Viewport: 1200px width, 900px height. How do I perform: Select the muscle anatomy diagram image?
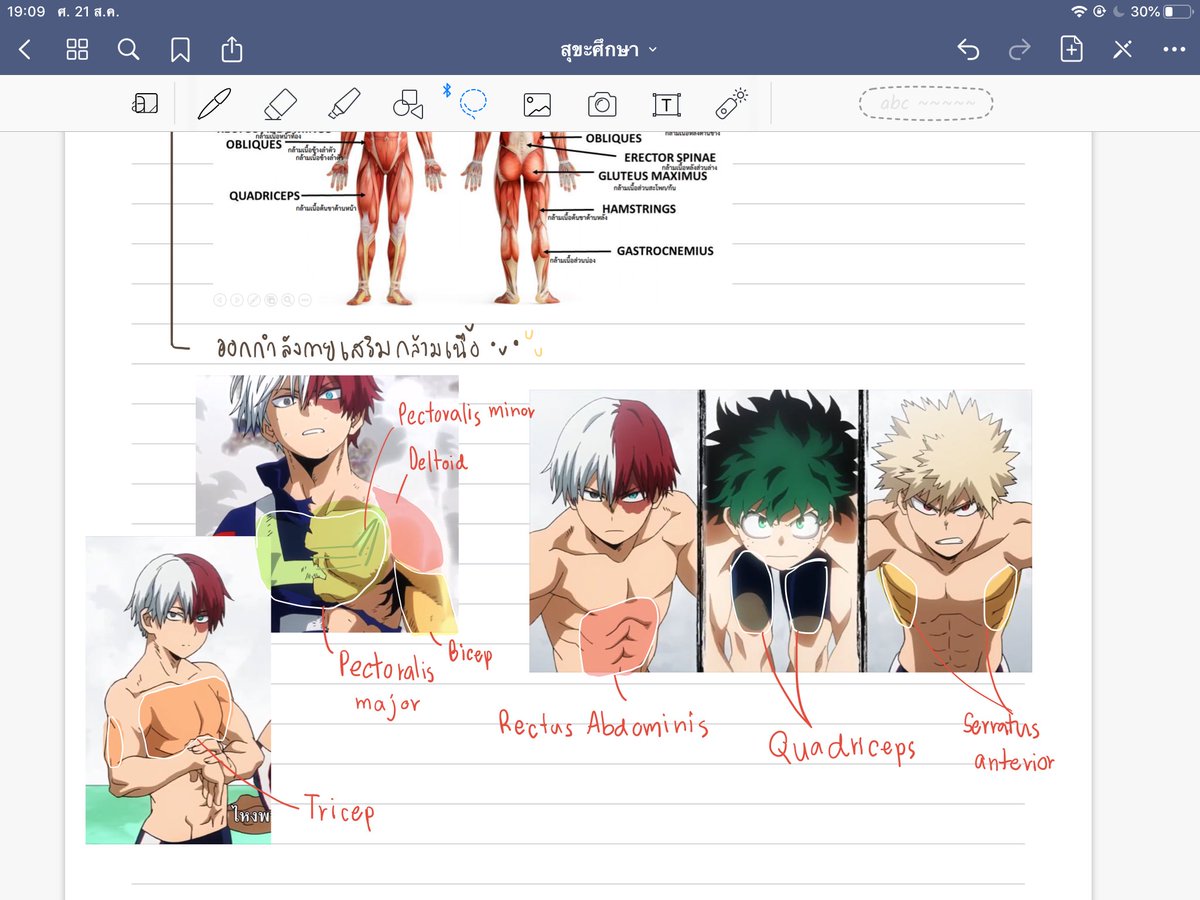(470, 218)
